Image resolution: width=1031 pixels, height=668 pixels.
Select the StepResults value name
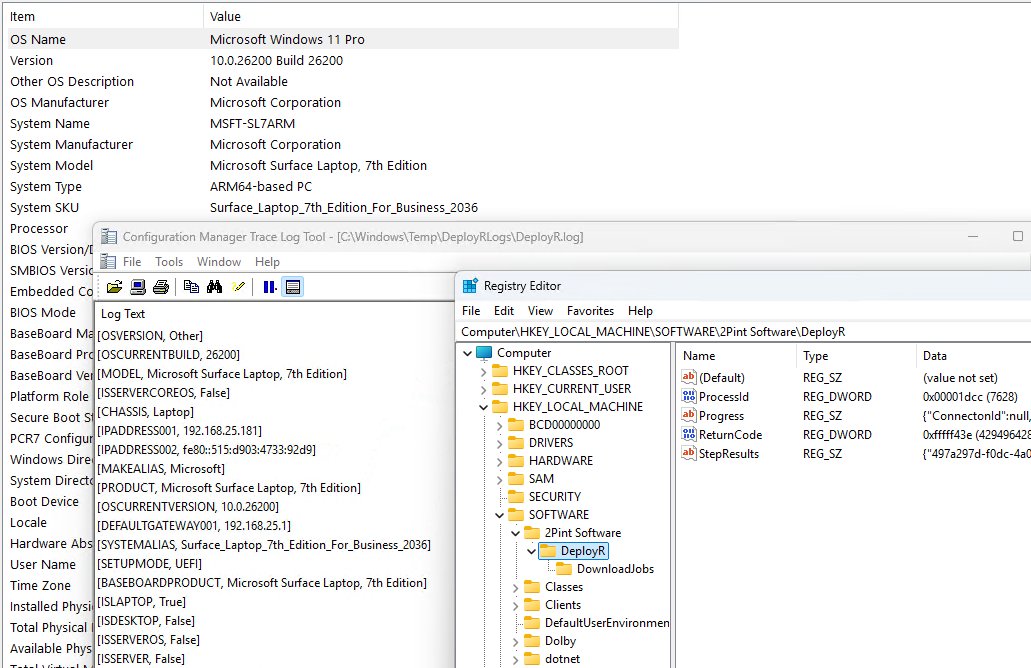(729, 454)
